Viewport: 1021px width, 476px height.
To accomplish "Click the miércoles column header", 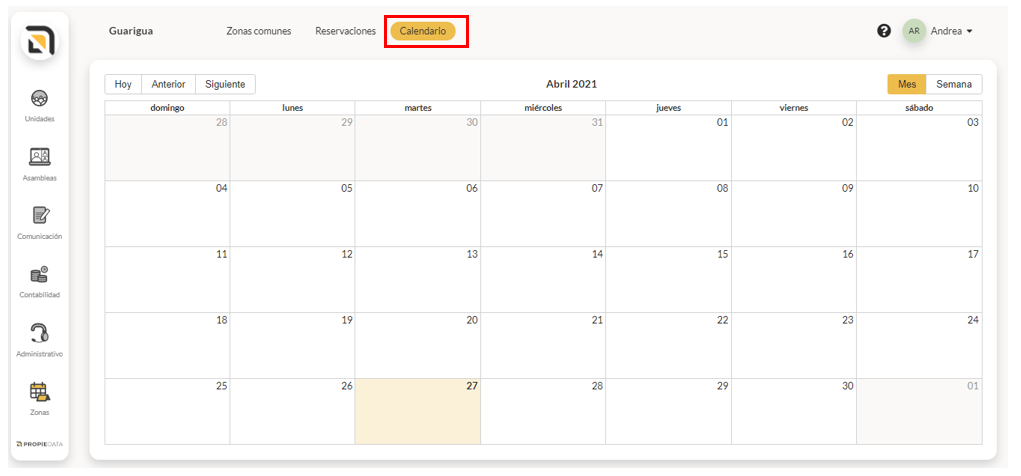I will (543, 108).
